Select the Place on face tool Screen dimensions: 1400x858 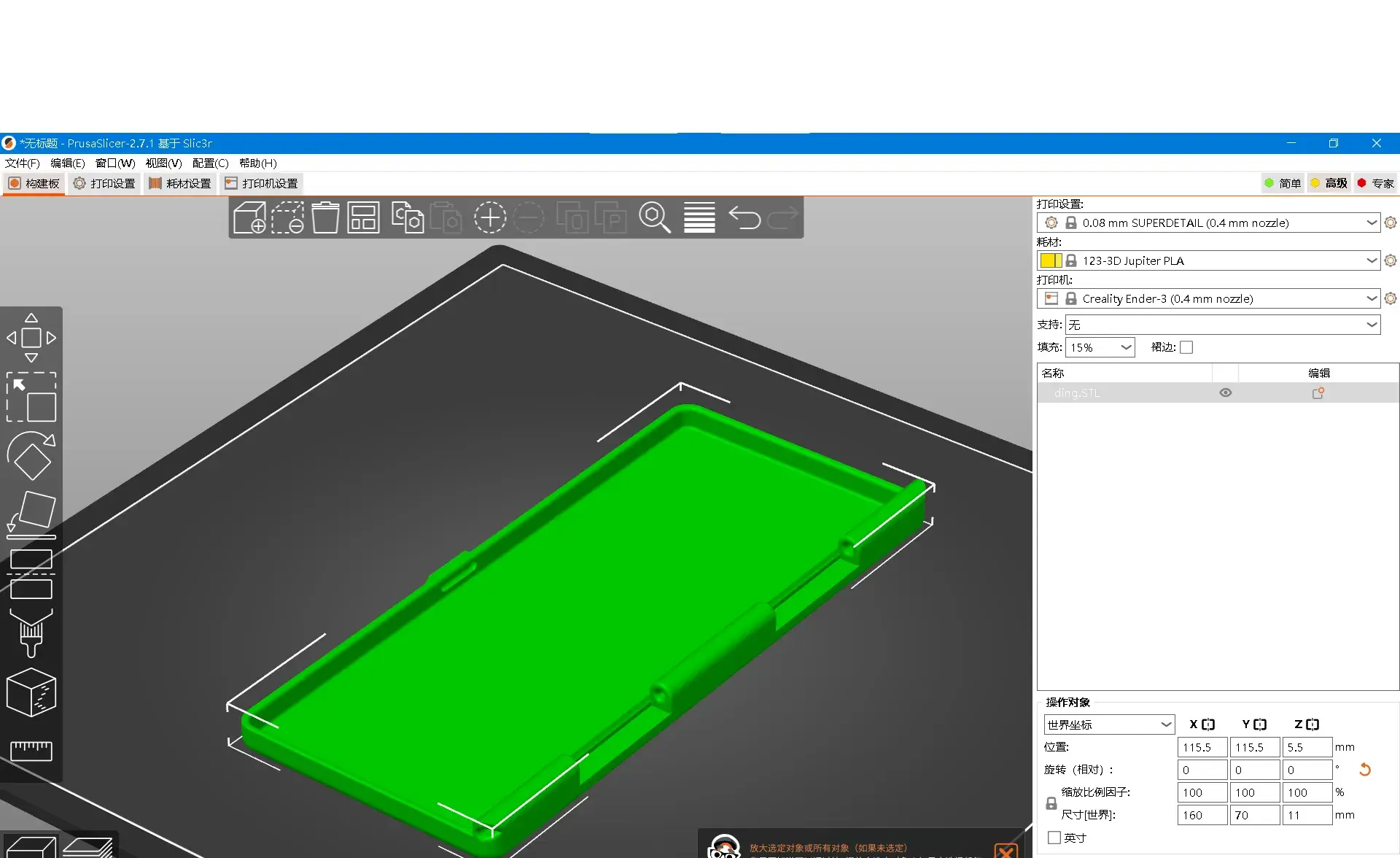(x=31, y=514)
